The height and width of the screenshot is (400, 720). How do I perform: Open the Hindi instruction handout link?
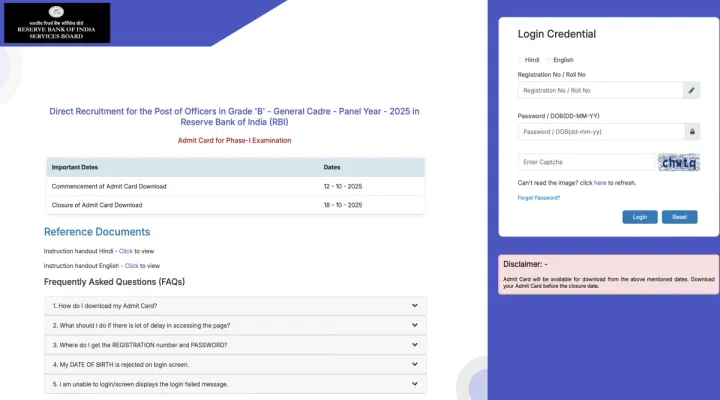point(126,251)
